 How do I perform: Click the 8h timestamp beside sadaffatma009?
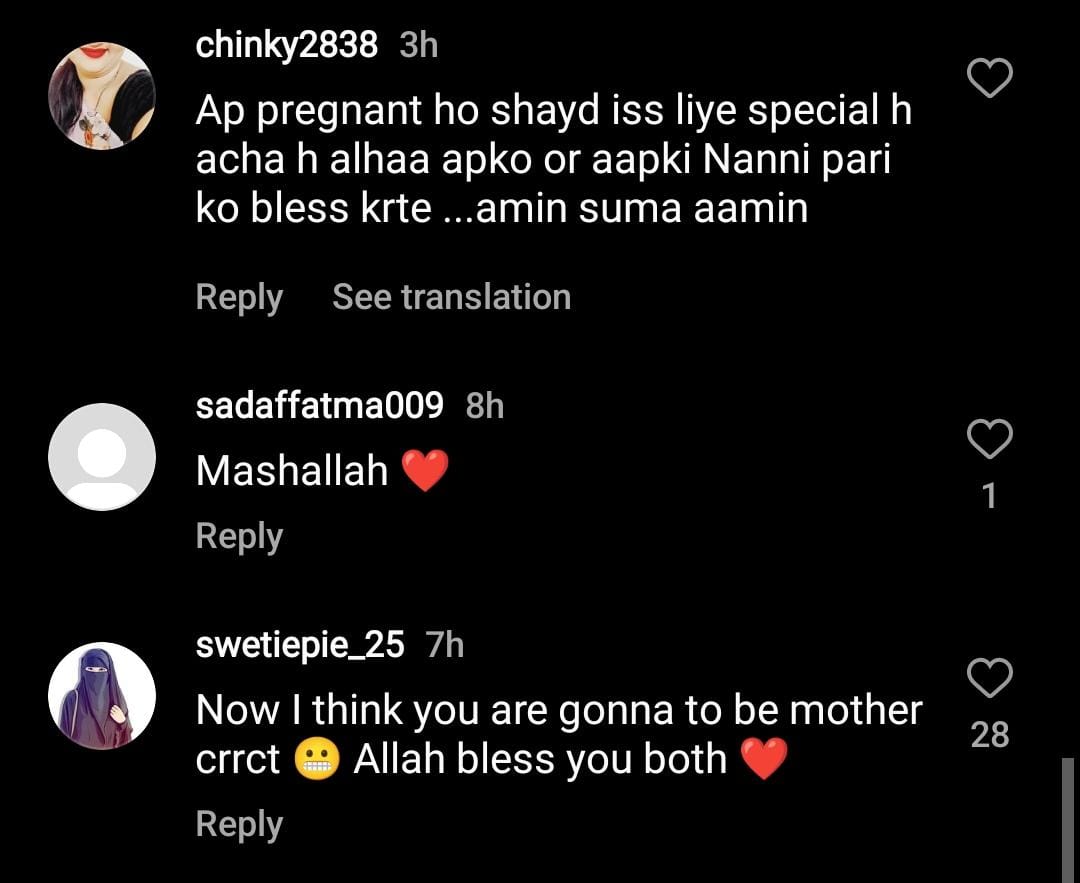click(x=485, y=405)
